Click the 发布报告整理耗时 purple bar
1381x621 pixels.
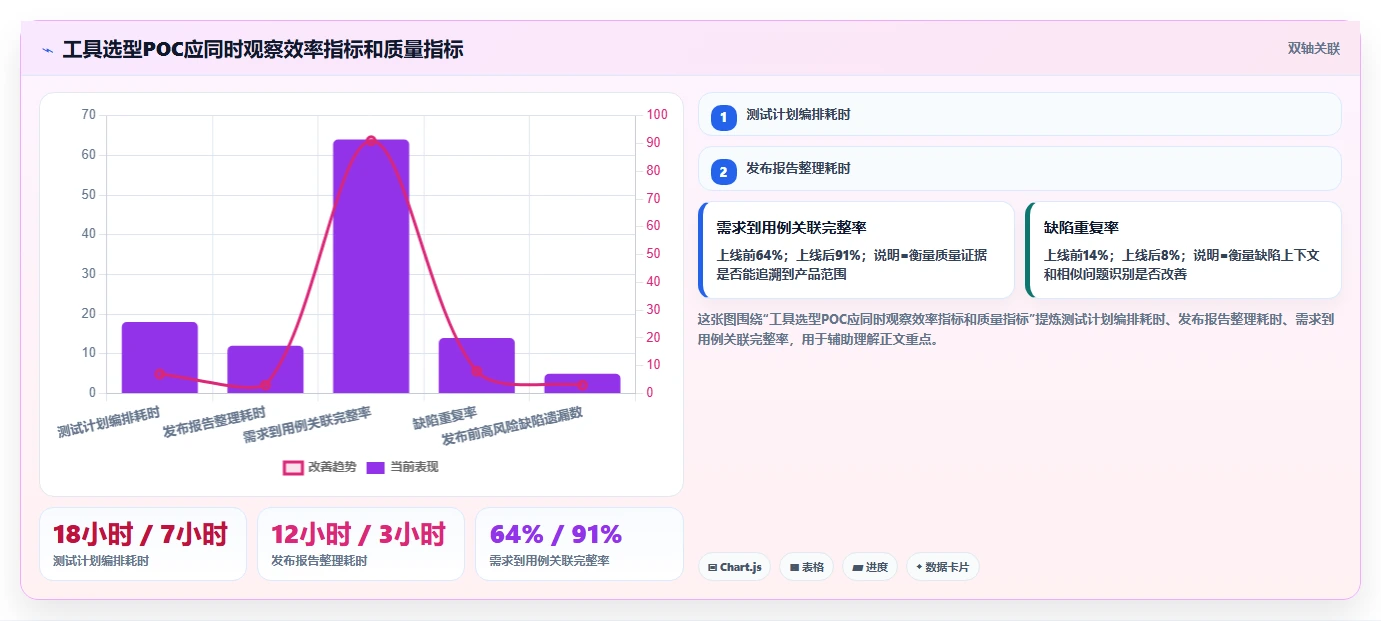[x=265, y=369]
